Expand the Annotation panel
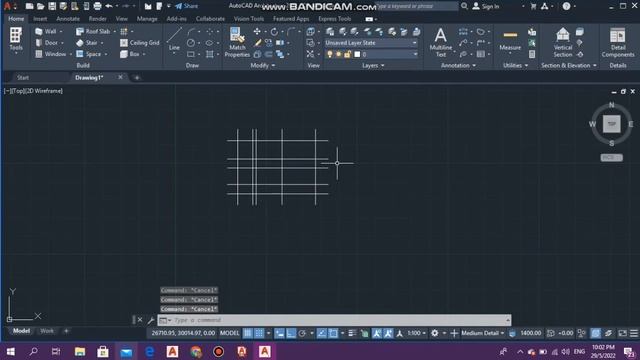 click(458, 65)
